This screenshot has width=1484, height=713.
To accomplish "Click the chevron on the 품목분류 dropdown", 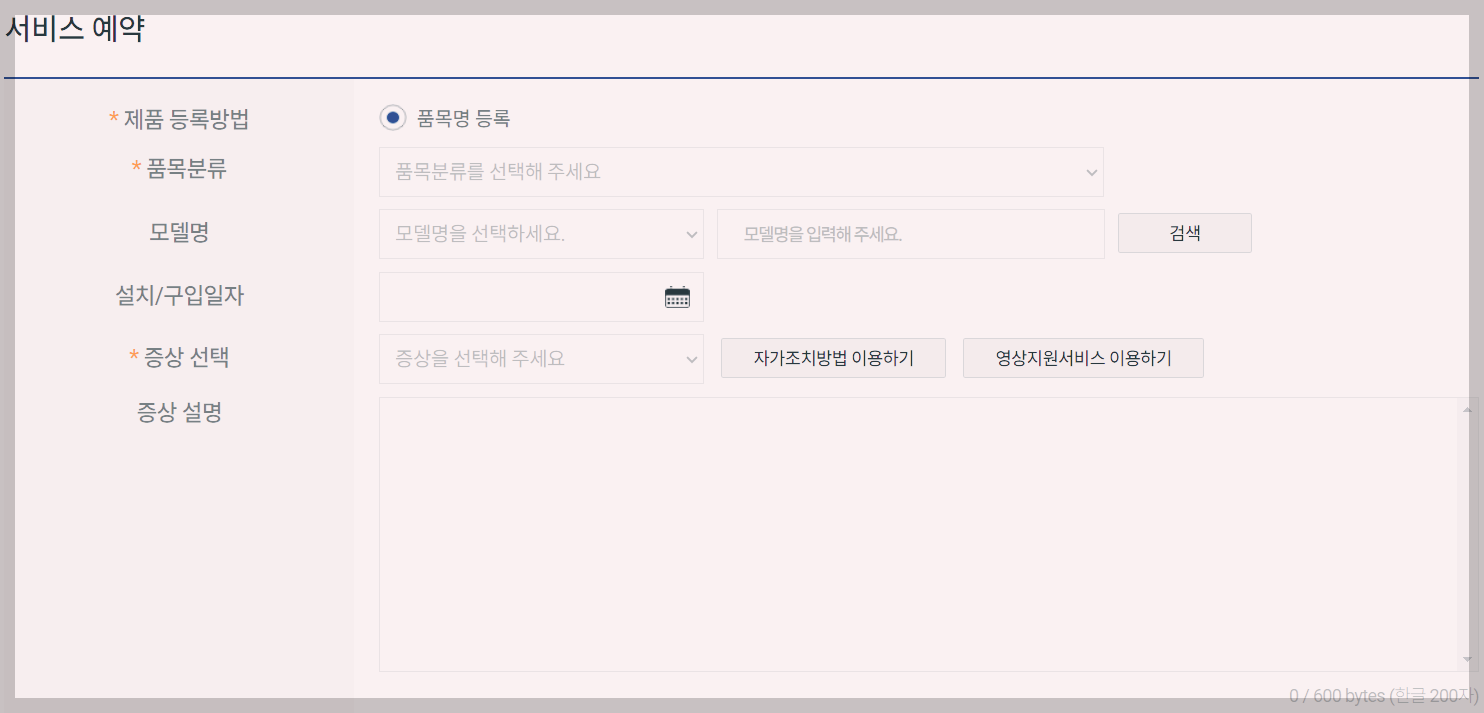I will click(1090, 171).
